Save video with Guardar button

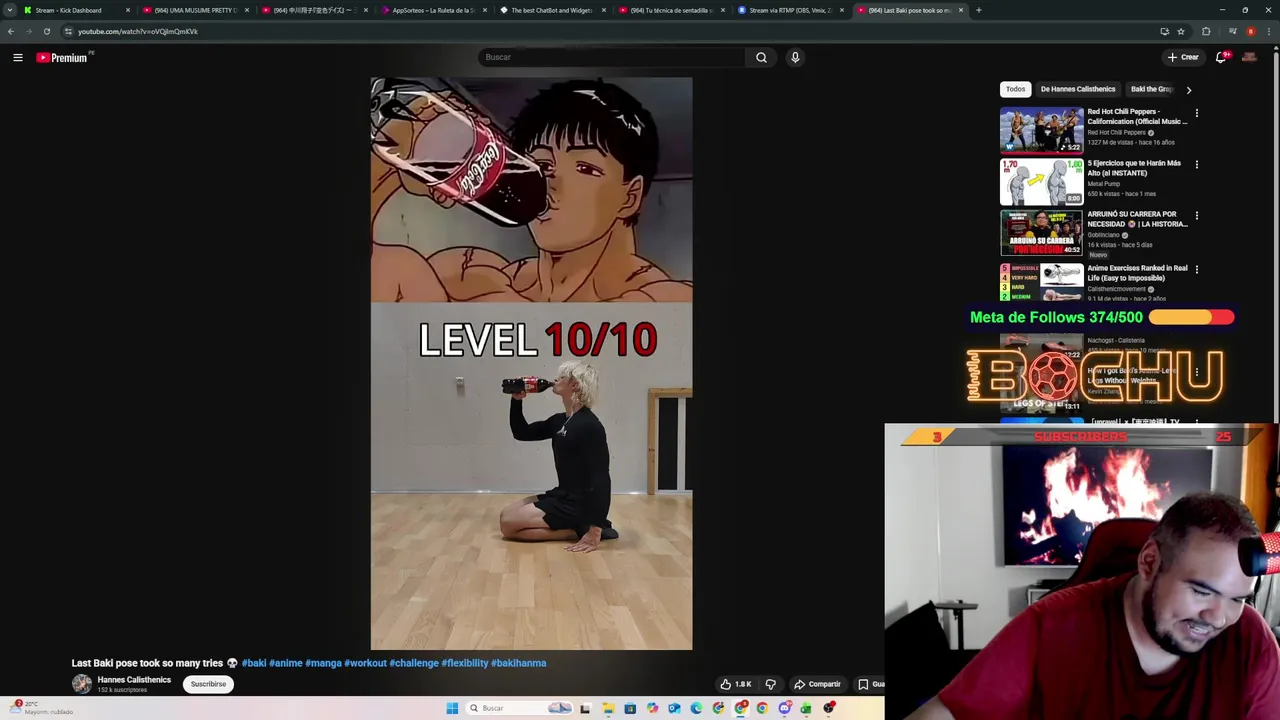(870, 684)
